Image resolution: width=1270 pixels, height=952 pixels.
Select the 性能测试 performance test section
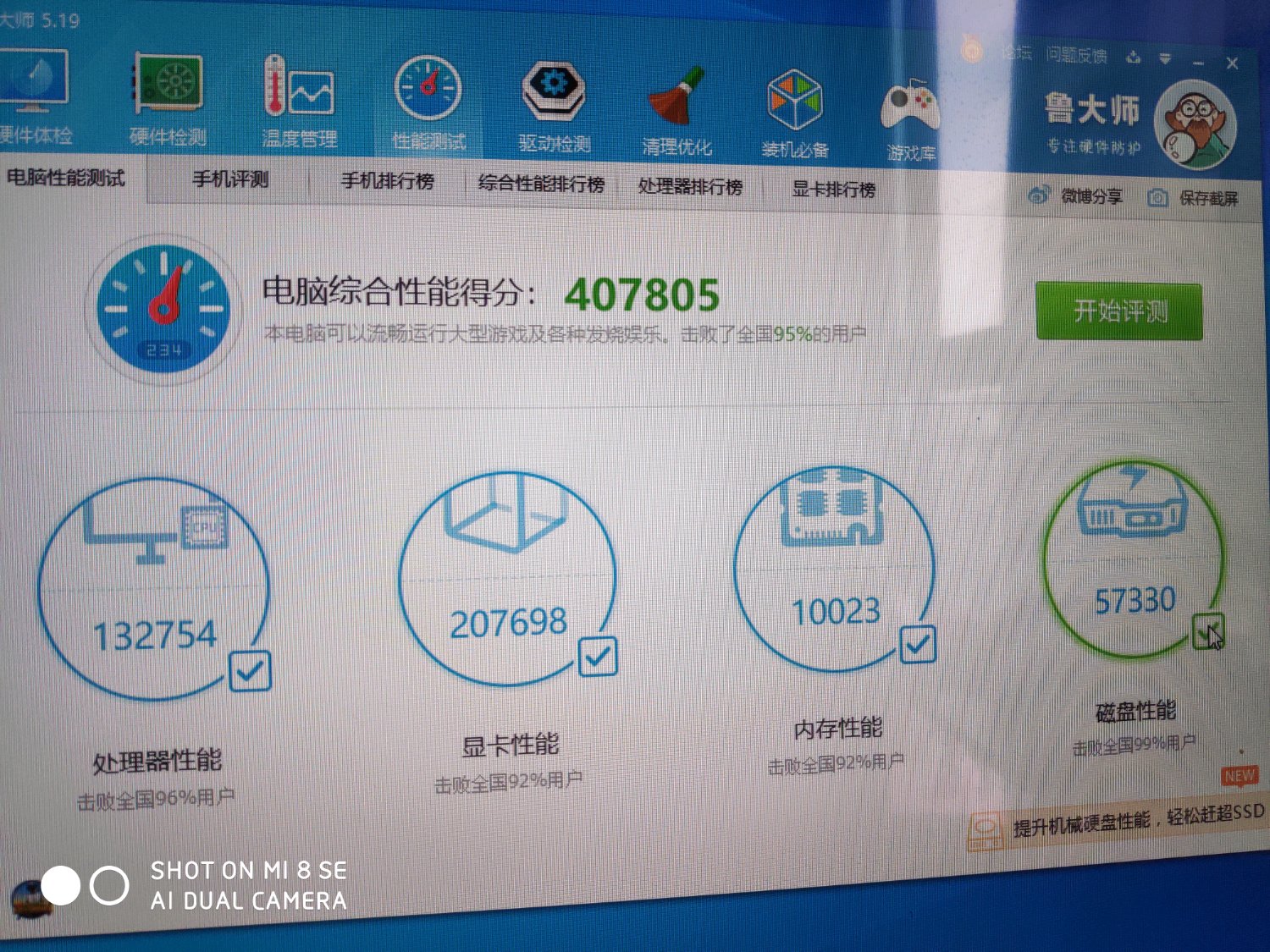428,103
